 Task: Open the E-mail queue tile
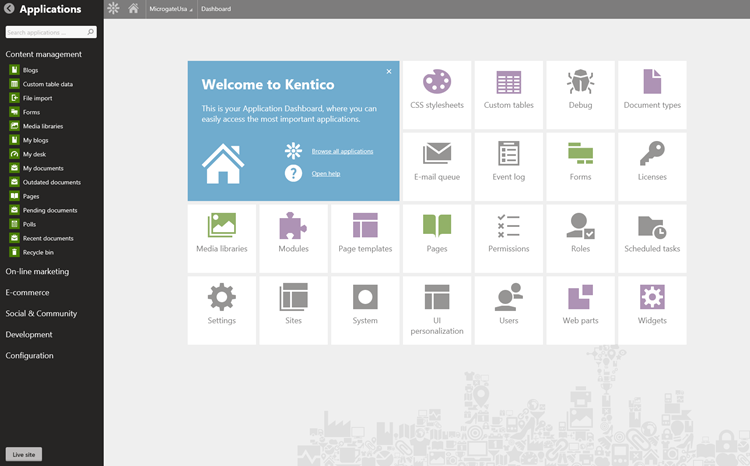click(437, 166)
